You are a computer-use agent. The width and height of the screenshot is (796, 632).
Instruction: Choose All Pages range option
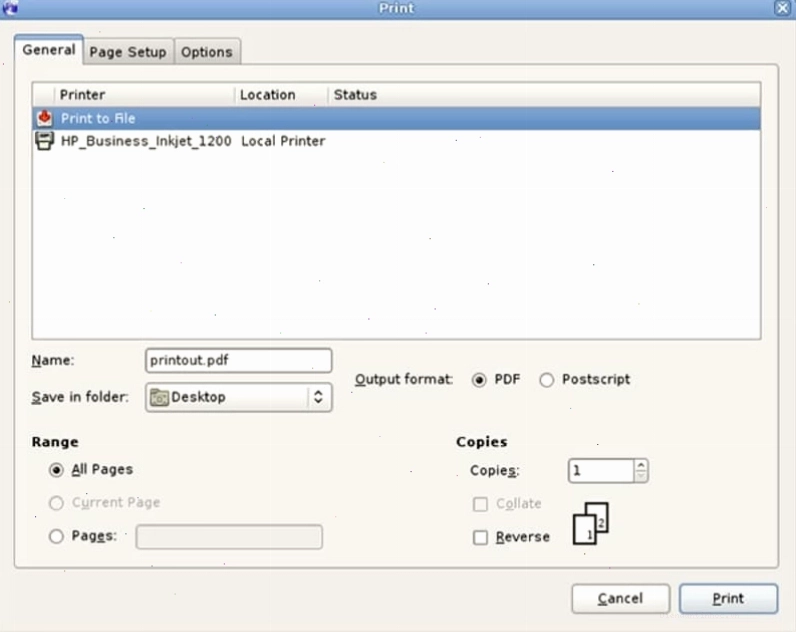56,470
